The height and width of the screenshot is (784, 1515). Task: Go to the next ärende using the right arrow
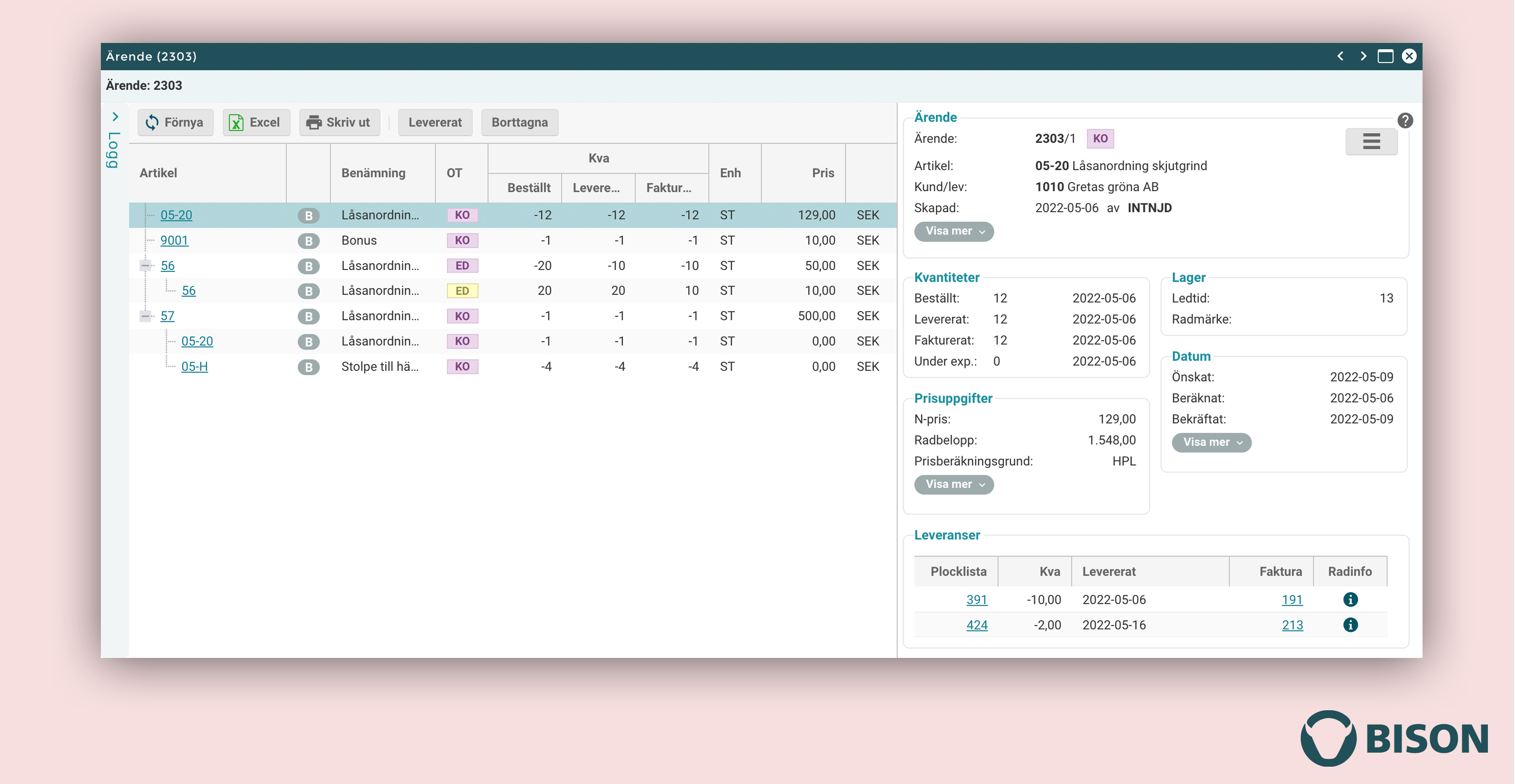[x=1363, y=57]
